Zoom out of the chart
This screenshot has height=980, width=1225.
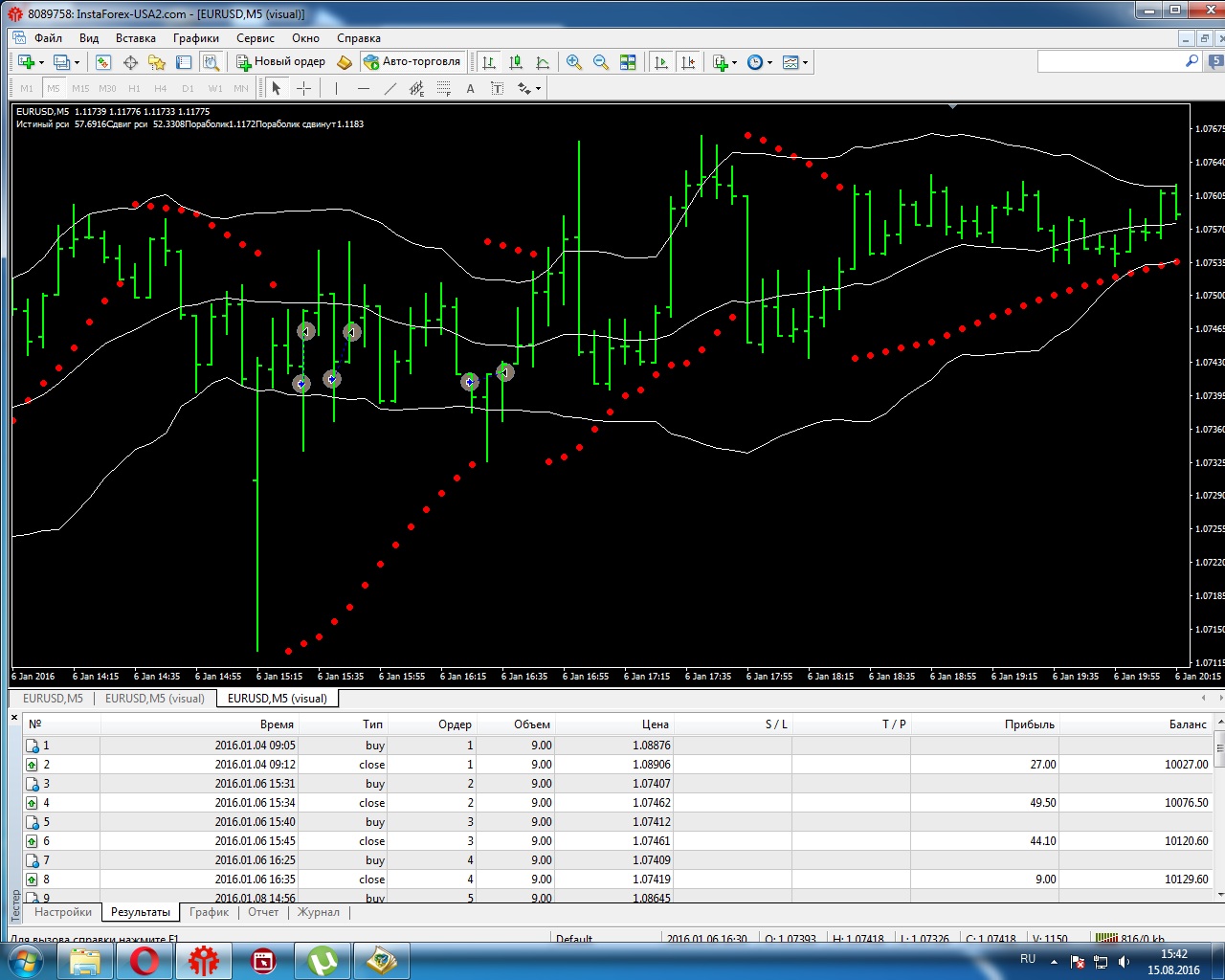[601, 62]
